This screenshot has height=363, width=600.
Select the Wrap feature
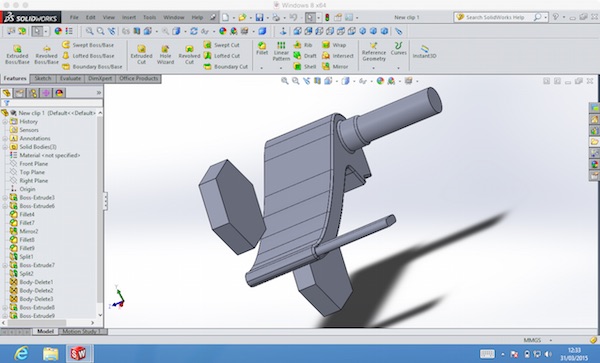(334, 45)
